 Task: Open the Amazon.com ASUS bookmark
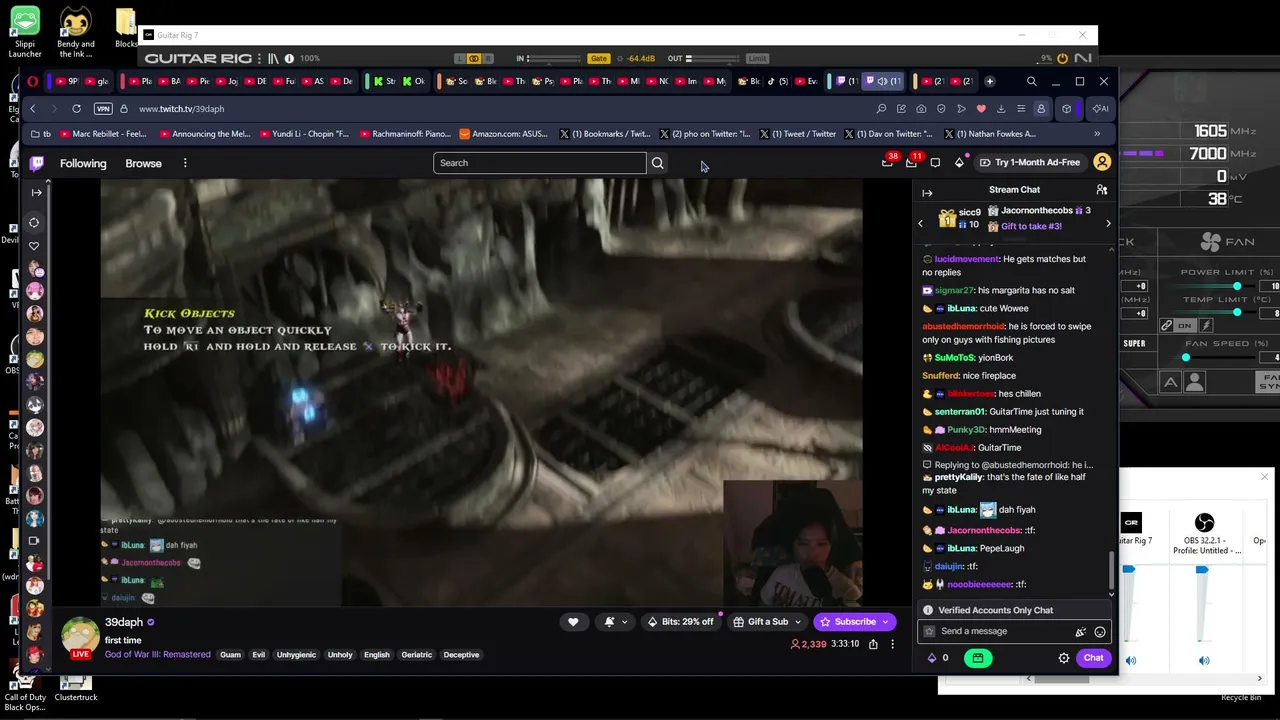click(x=504, y=134)
